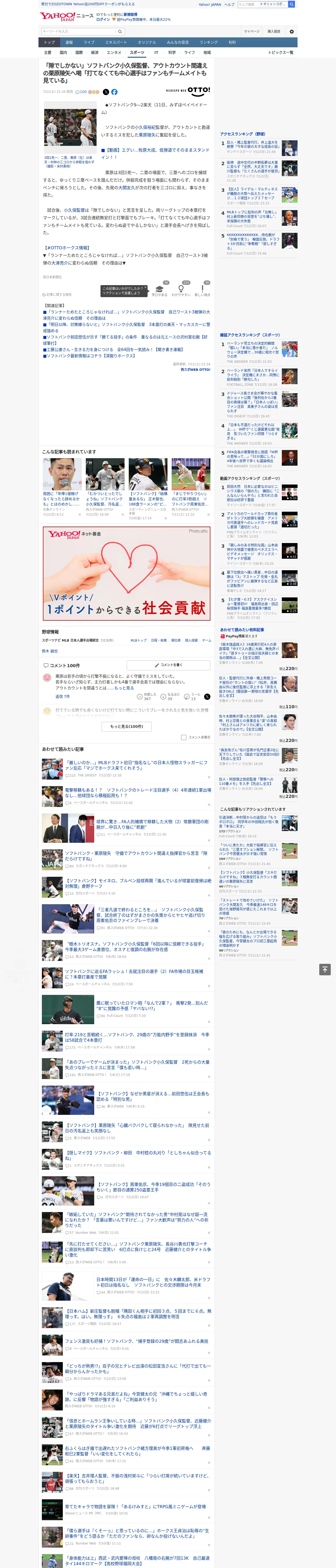Click the ログイン link
This screenshot has width=336, height=1568.
pyautogui.click(x=103, y=20)
